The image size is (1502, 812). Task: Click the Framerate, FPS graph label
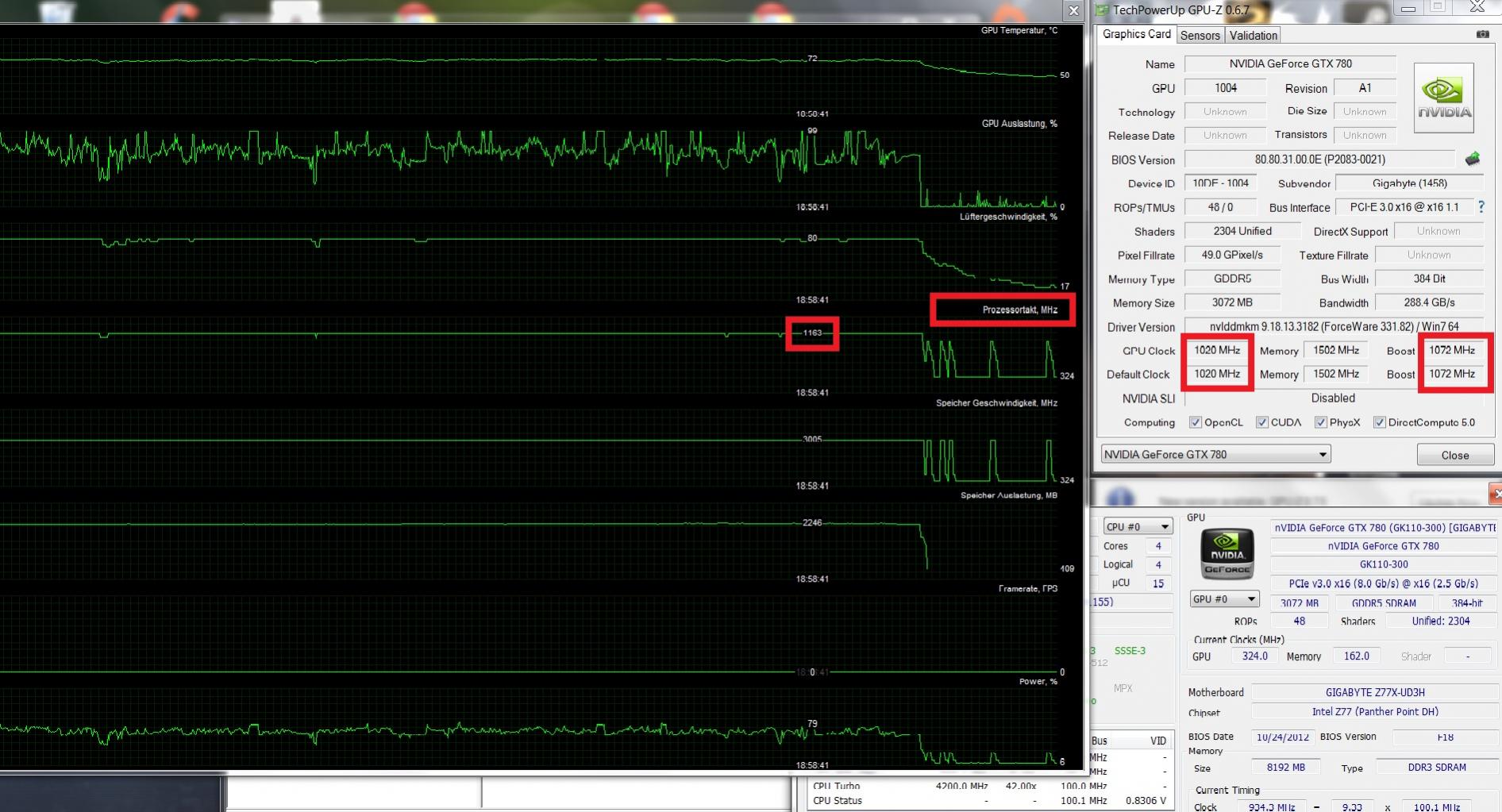1027,588
